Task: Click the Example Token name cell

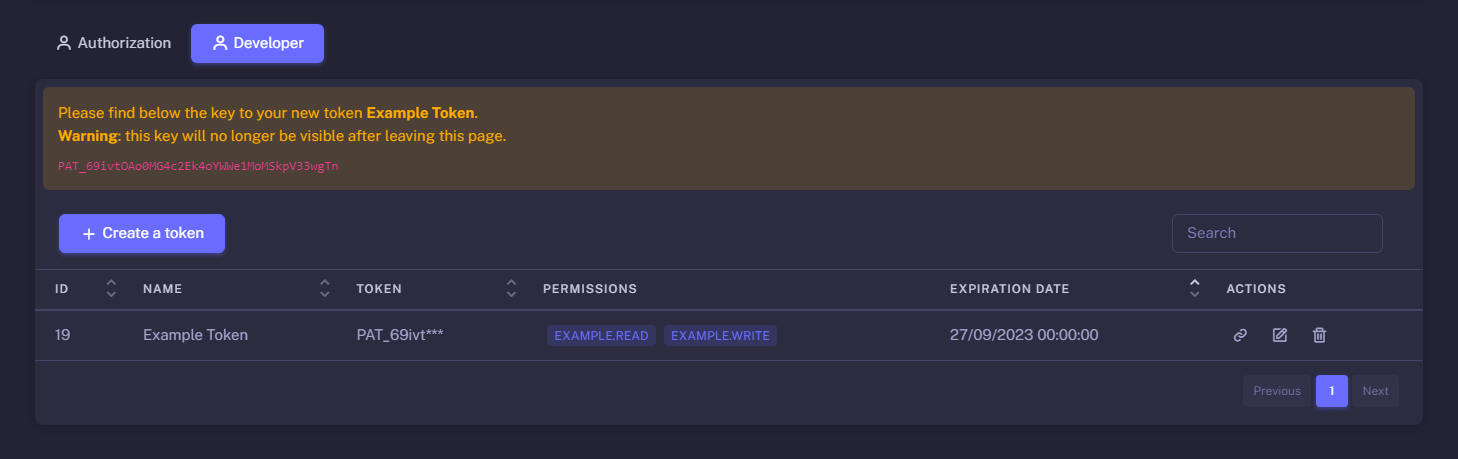Action: coord(195,335)
